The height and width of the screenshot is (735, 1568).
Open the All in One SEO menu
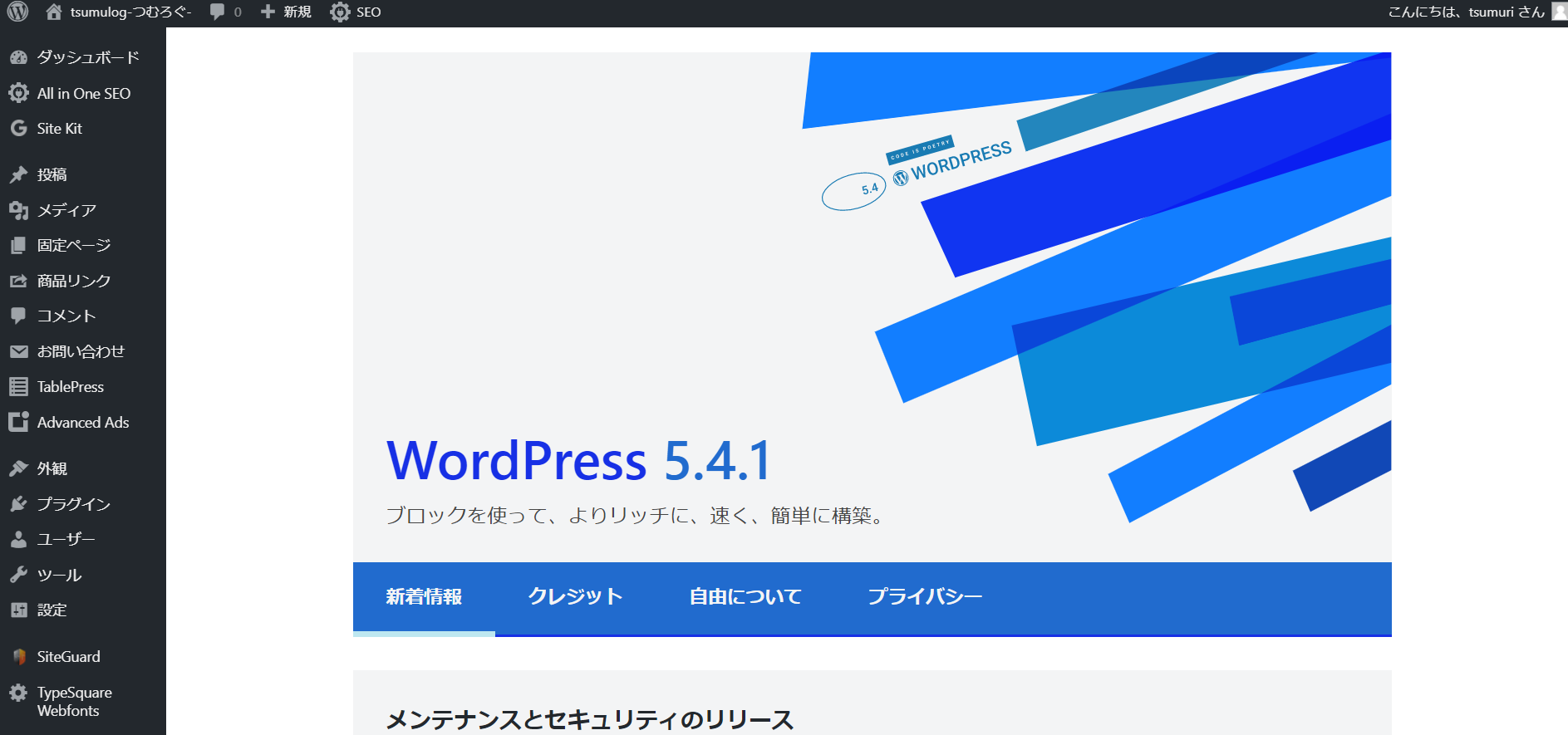(x=83, y=93)
